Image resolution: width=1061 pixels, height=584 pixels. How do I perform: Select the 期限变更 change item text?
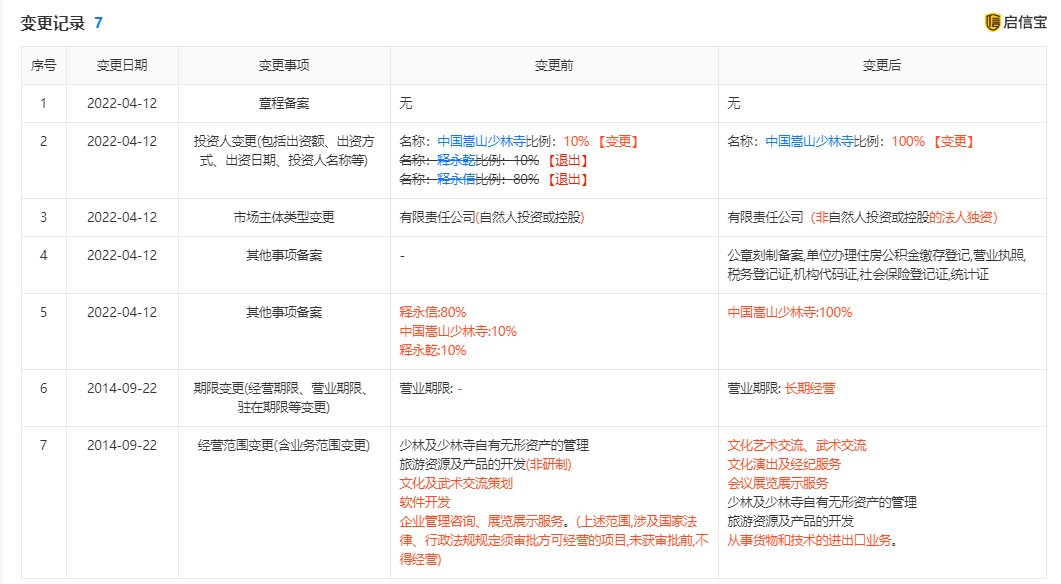[284, 397]
